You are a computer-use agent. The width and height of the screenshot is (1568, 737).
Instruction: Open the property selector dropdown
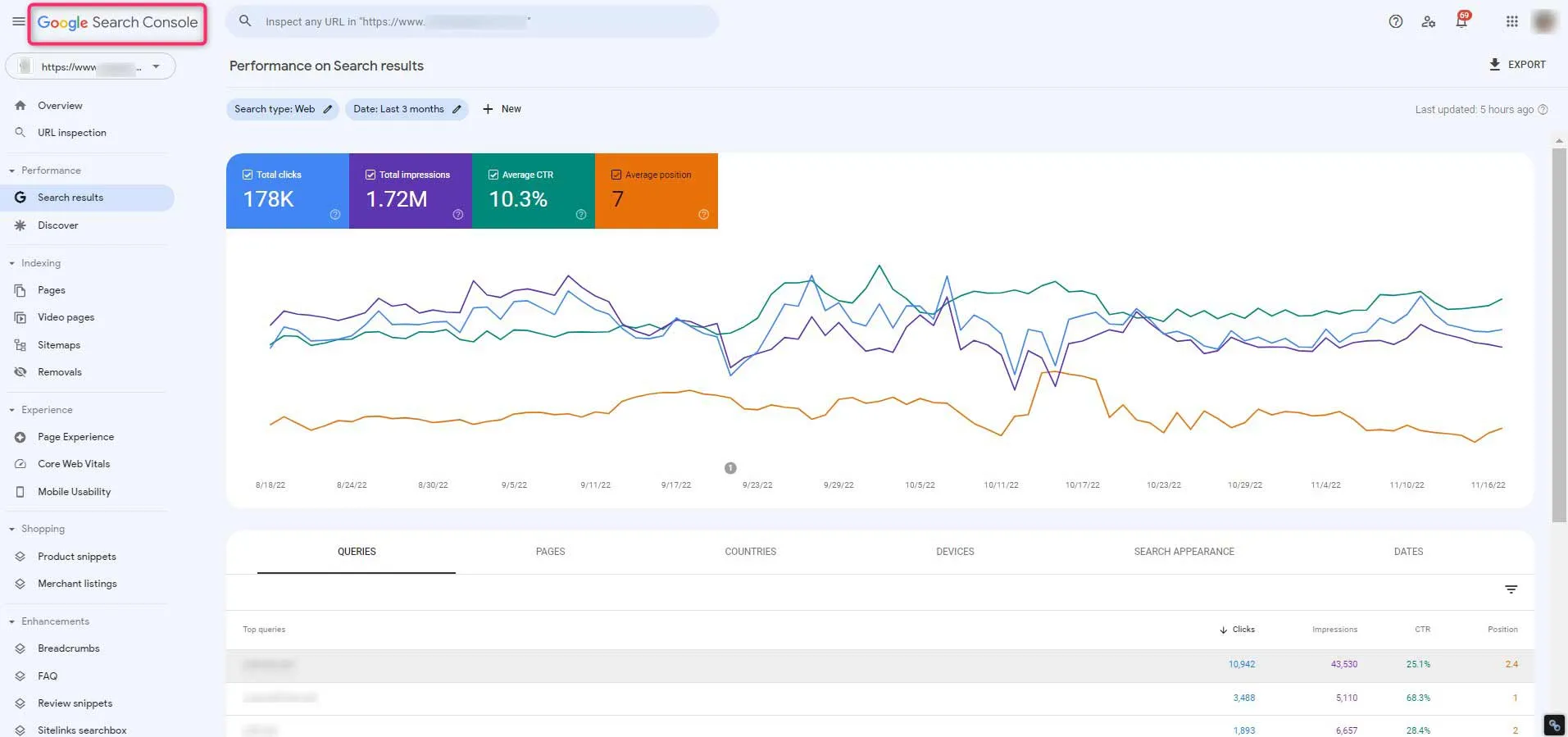(91, 66)
